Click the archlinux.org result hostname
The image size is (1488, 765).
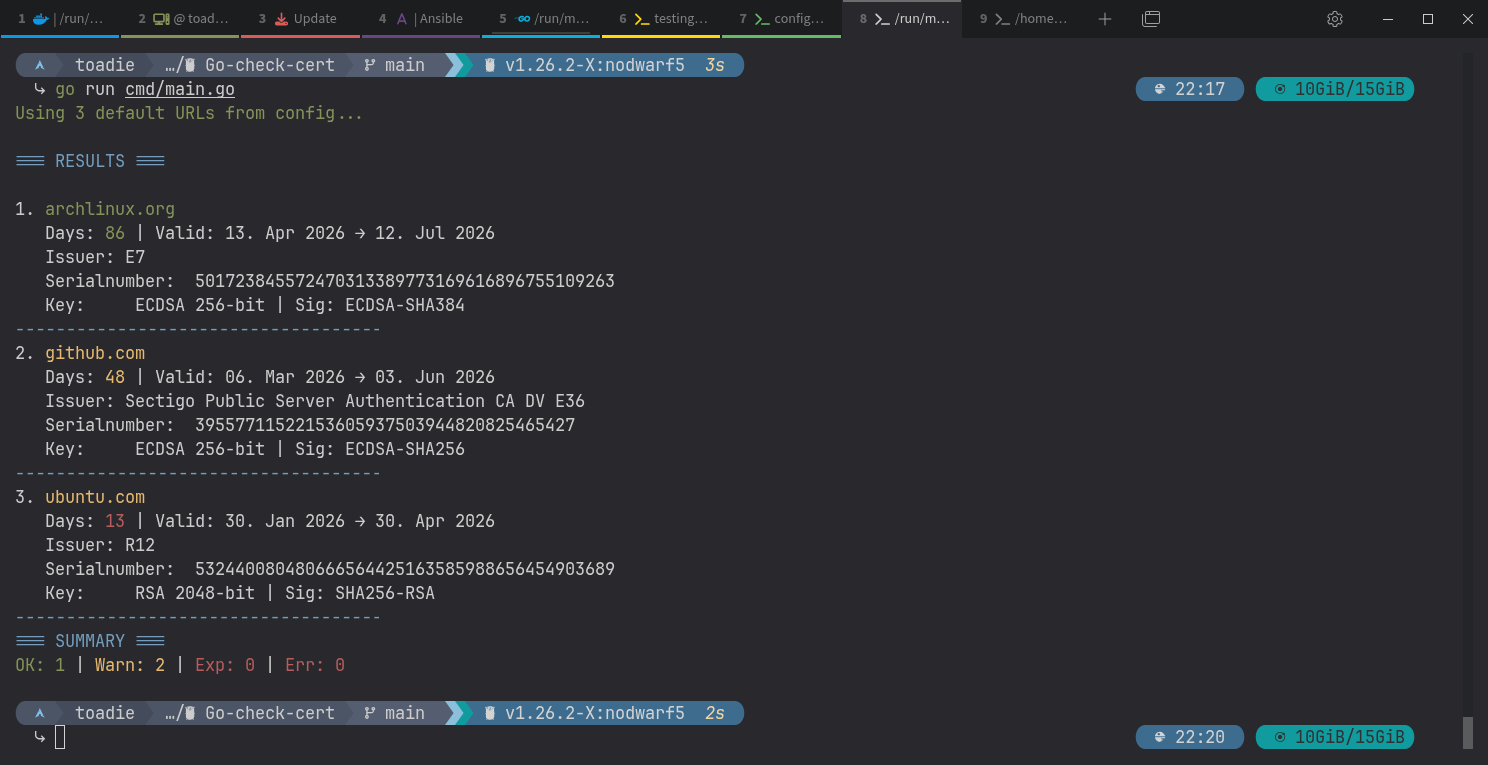click(x=110, y=209)
